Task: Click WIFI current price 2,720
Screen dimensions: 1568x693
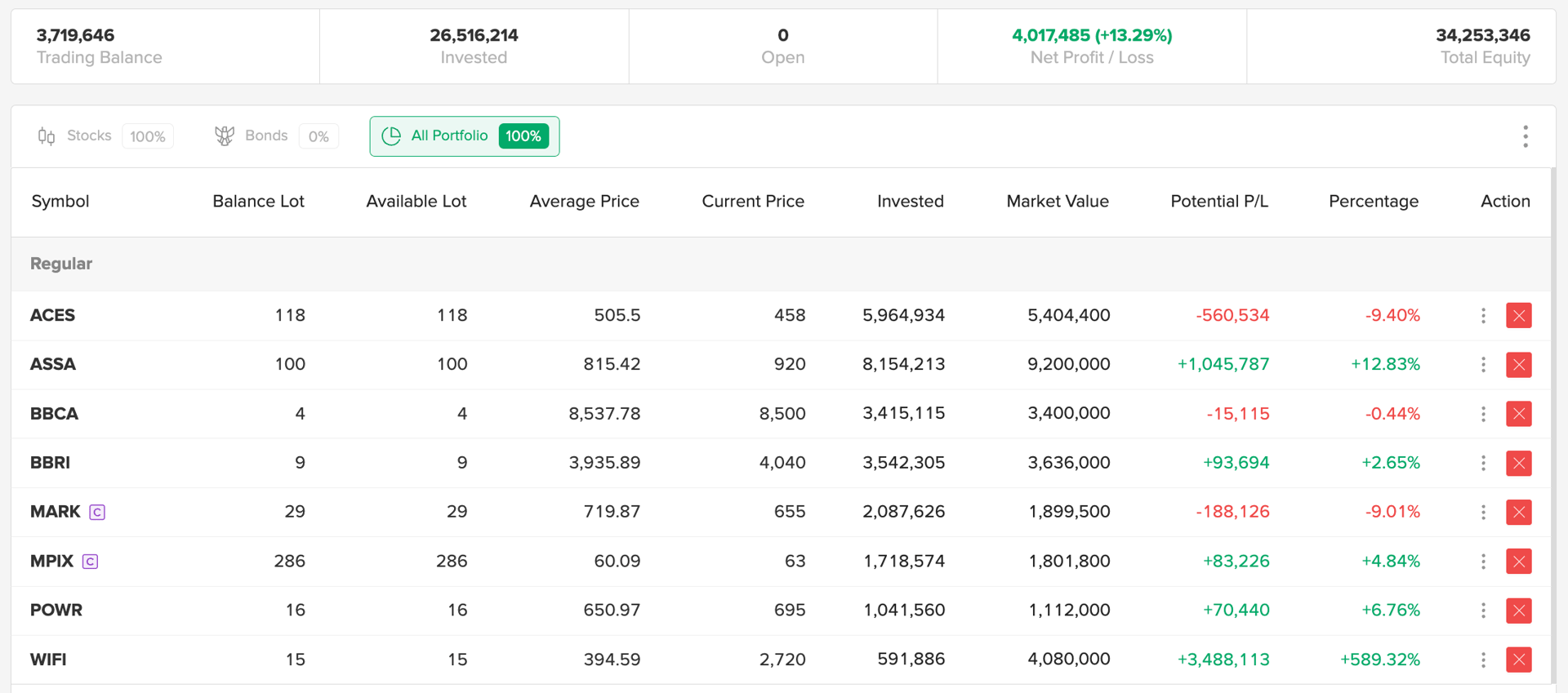Action: (x=782, y=660)
